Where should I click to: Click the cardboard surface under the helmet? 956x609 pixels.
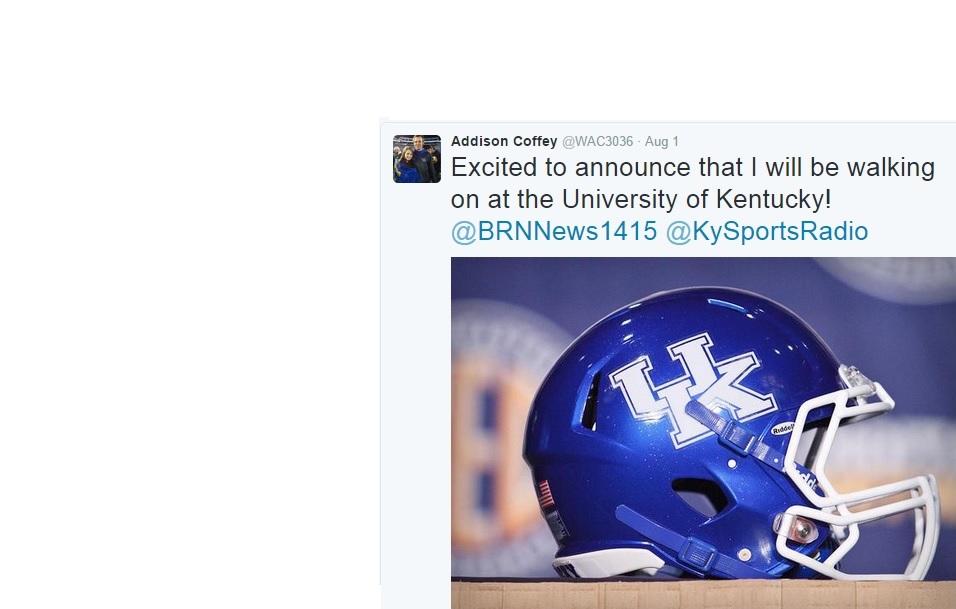(703, 594)
